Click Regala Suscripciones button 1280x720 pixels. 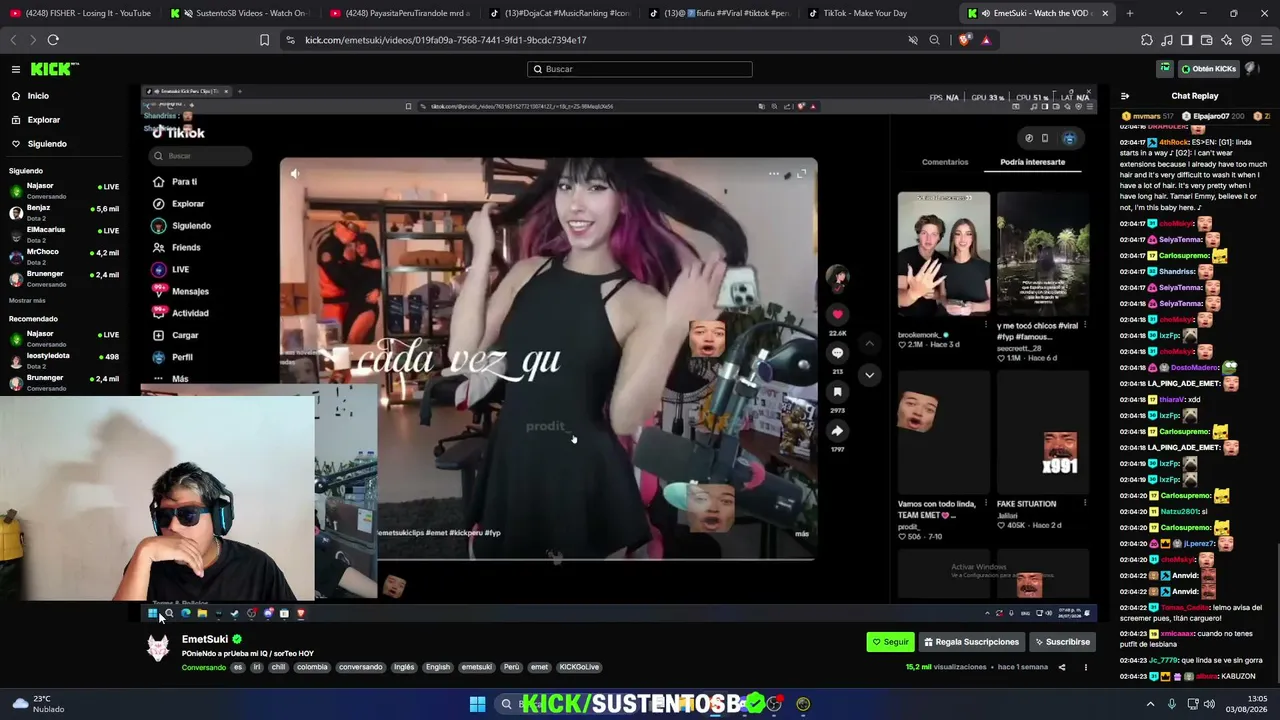click(971, 642)
